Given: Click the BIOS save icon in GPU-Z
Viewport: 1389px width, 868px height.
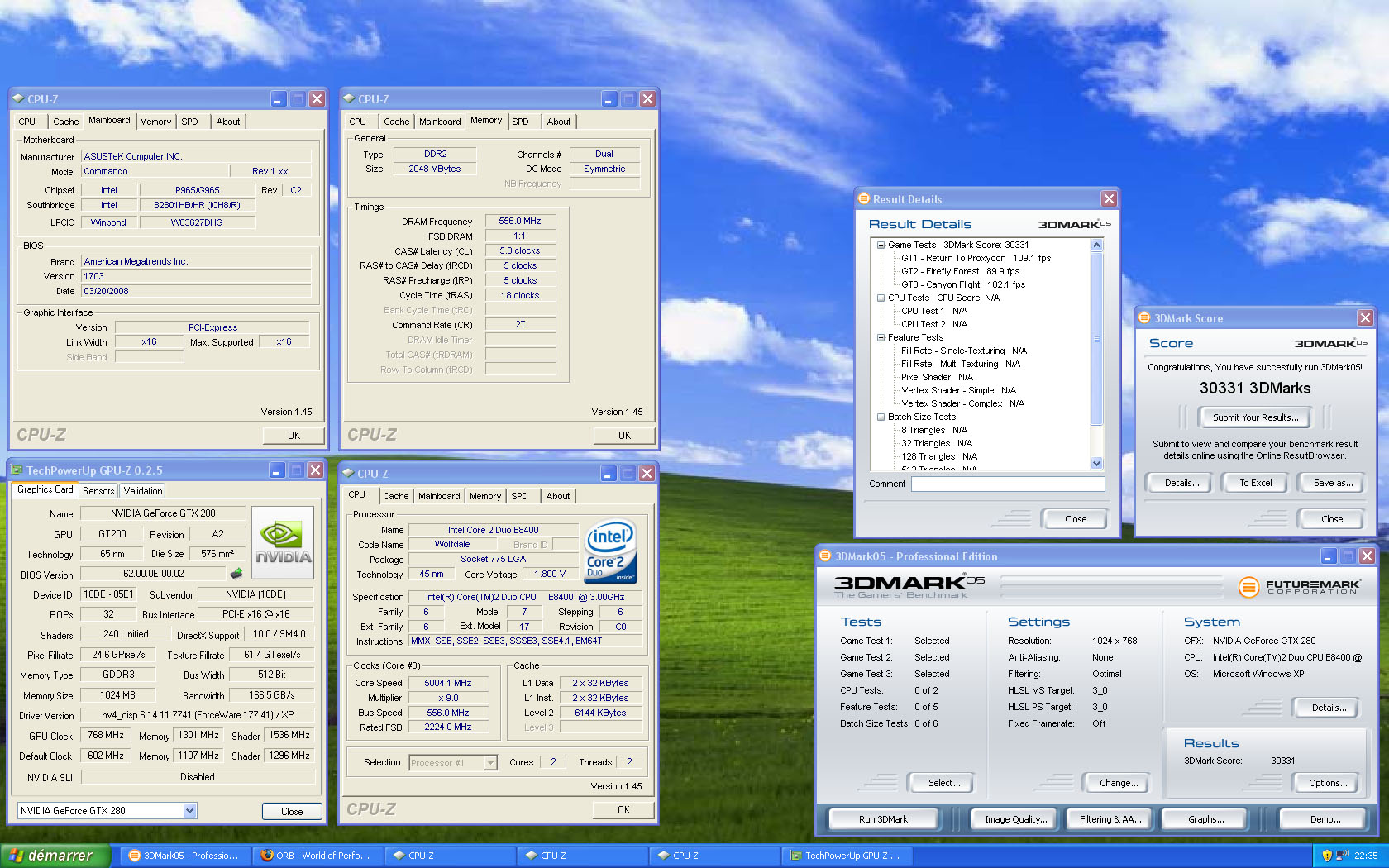Looking at the screenshot, I should pos(236,573).
